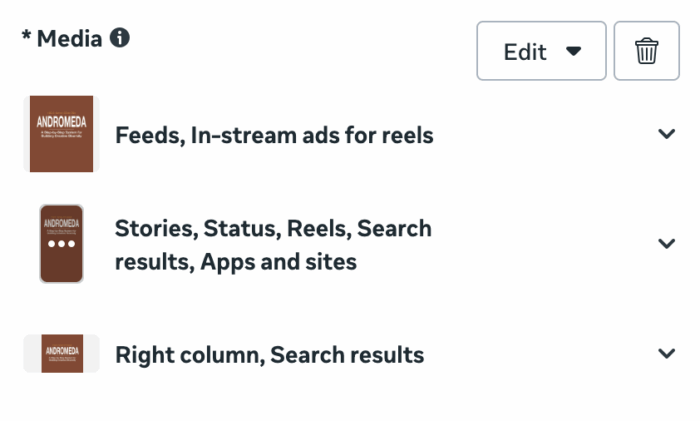Screen dimensions: 700x421
Task: Click "Stories, Status, Reels, Search" text
Action: point(273,228)
